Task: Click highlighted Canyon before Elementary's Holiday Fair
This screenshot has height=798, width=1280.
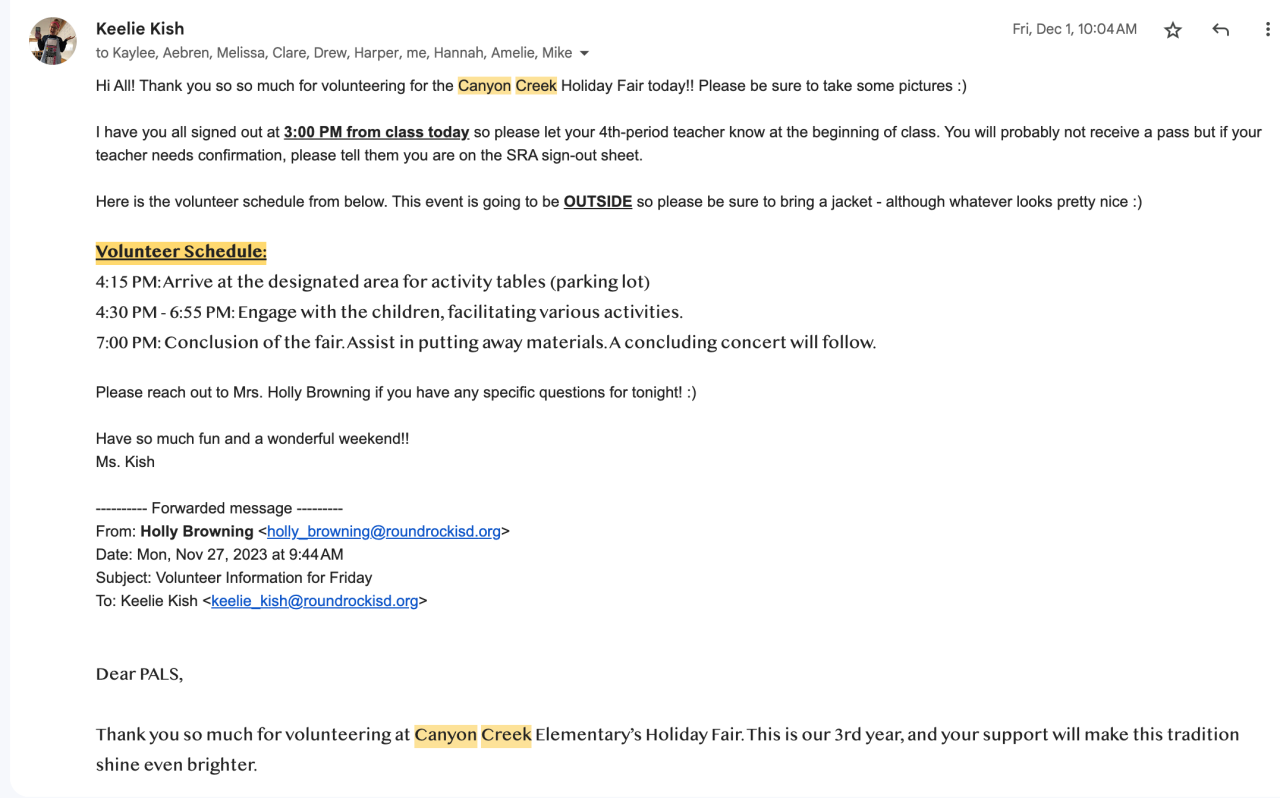Action: [445, 735]
